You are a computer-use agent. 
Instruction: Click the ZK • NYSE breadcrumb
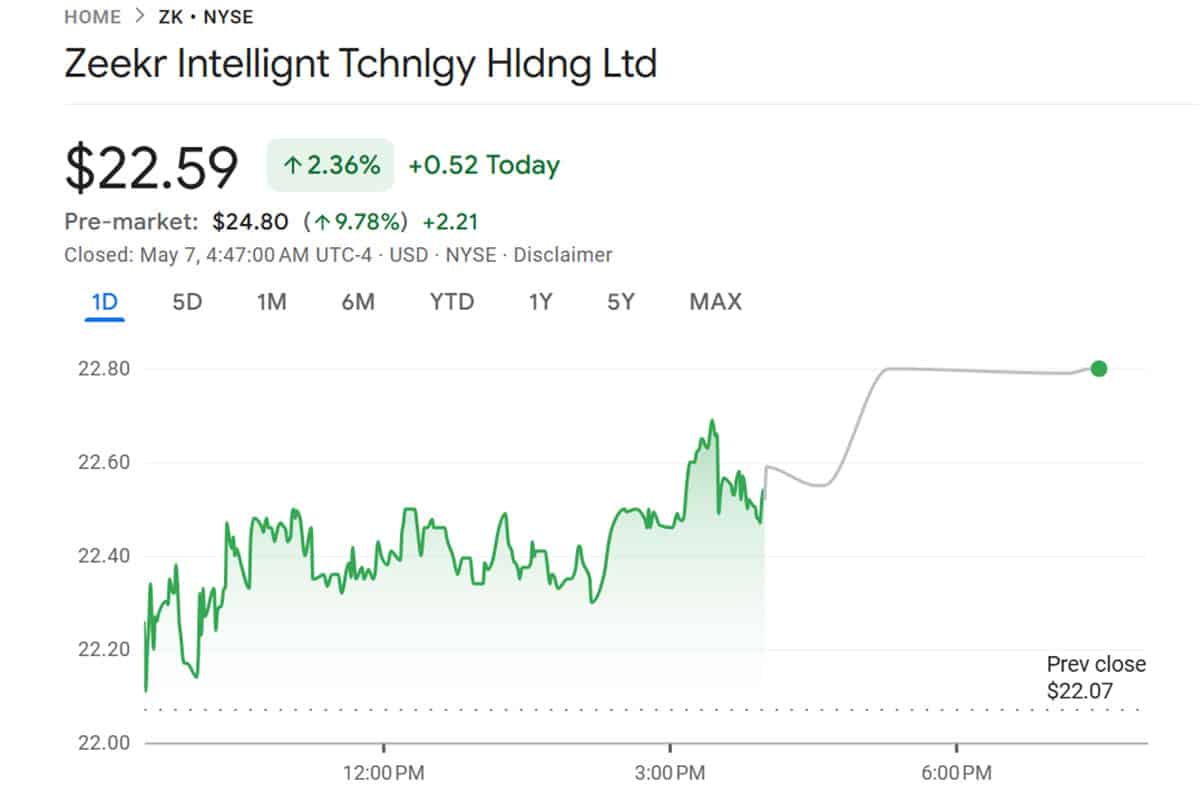(206, 17)
